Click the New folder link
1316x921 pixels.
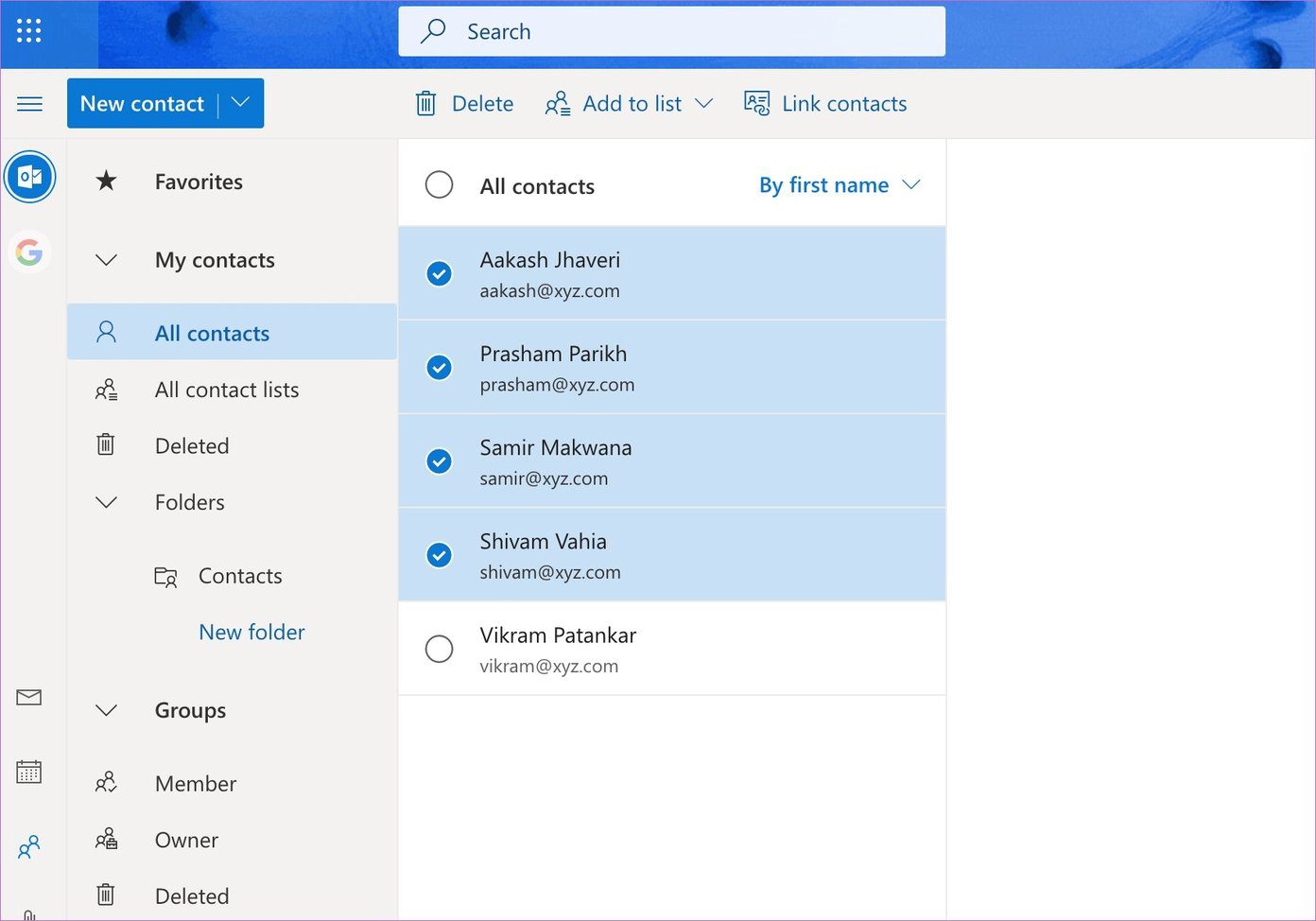point(251,632)
